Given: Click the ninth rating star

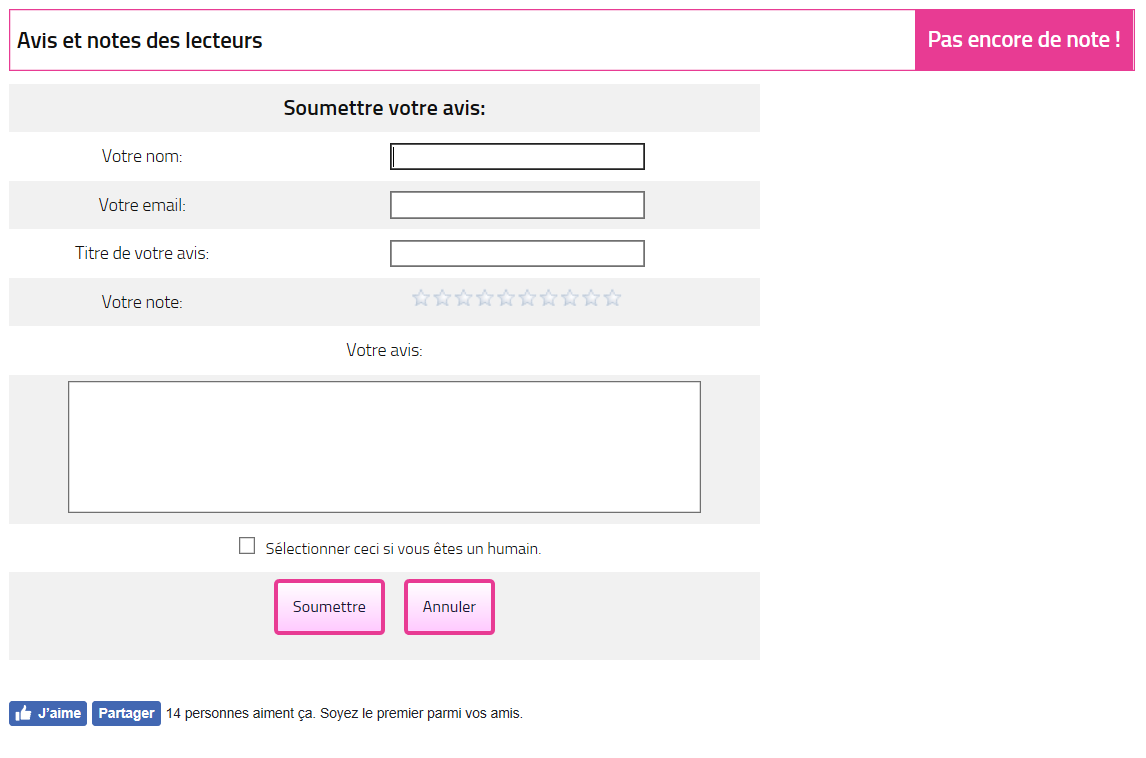Looking at the screenshot, I should click(x=591, y=298).
